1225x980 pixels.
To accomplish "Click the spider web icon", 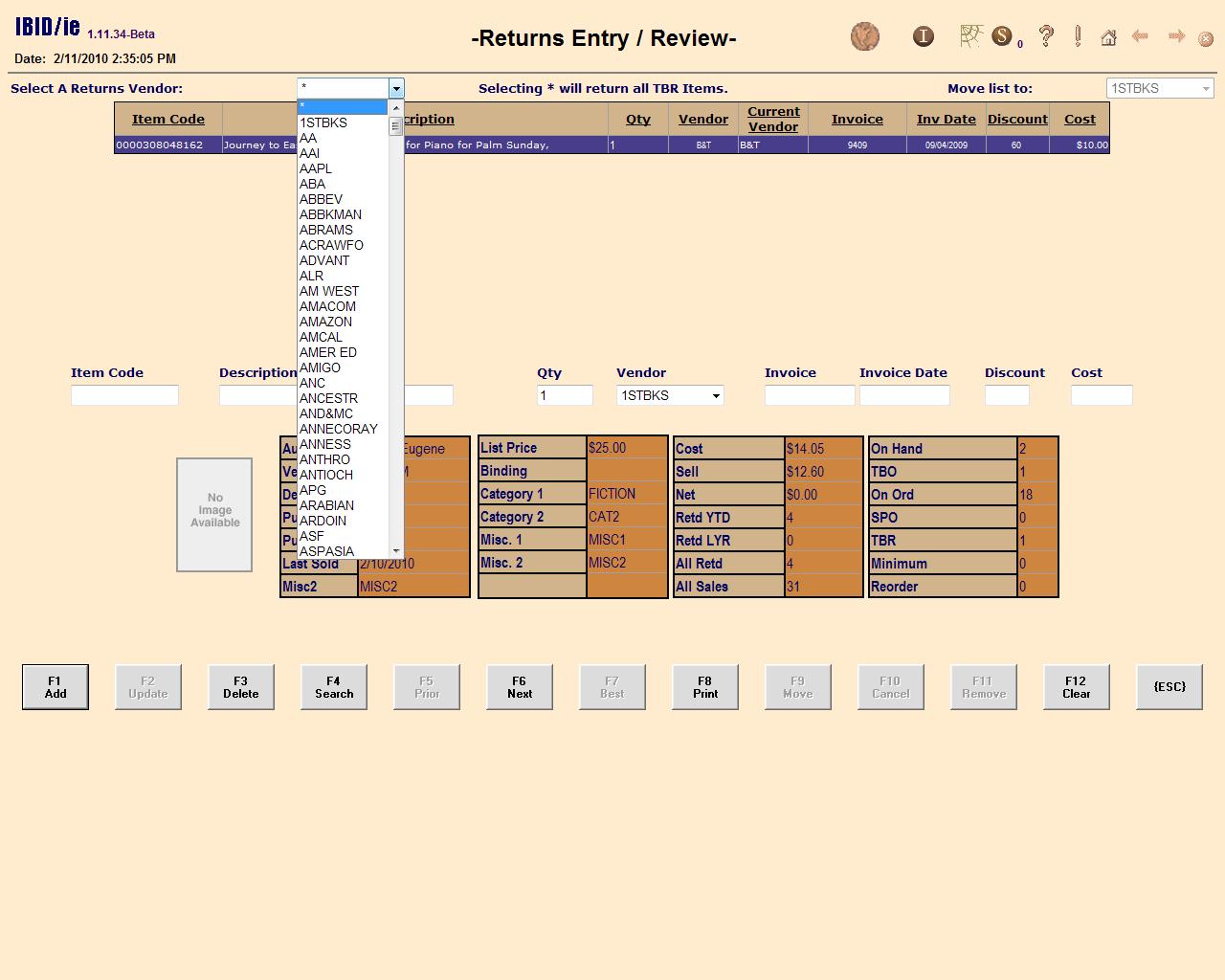I will pos(971,36).
